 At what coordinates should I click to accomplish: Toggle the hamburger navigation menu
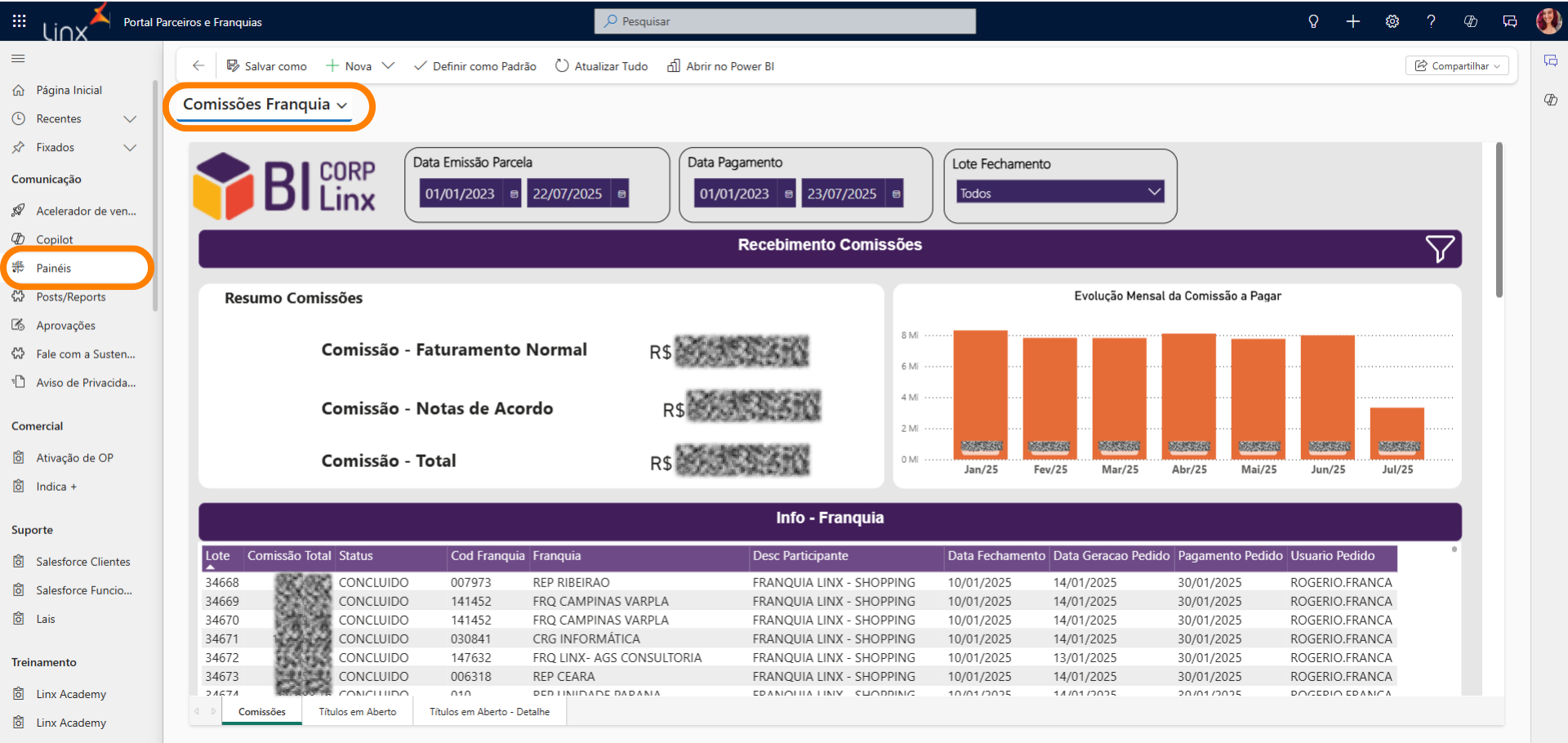point(18,58)
